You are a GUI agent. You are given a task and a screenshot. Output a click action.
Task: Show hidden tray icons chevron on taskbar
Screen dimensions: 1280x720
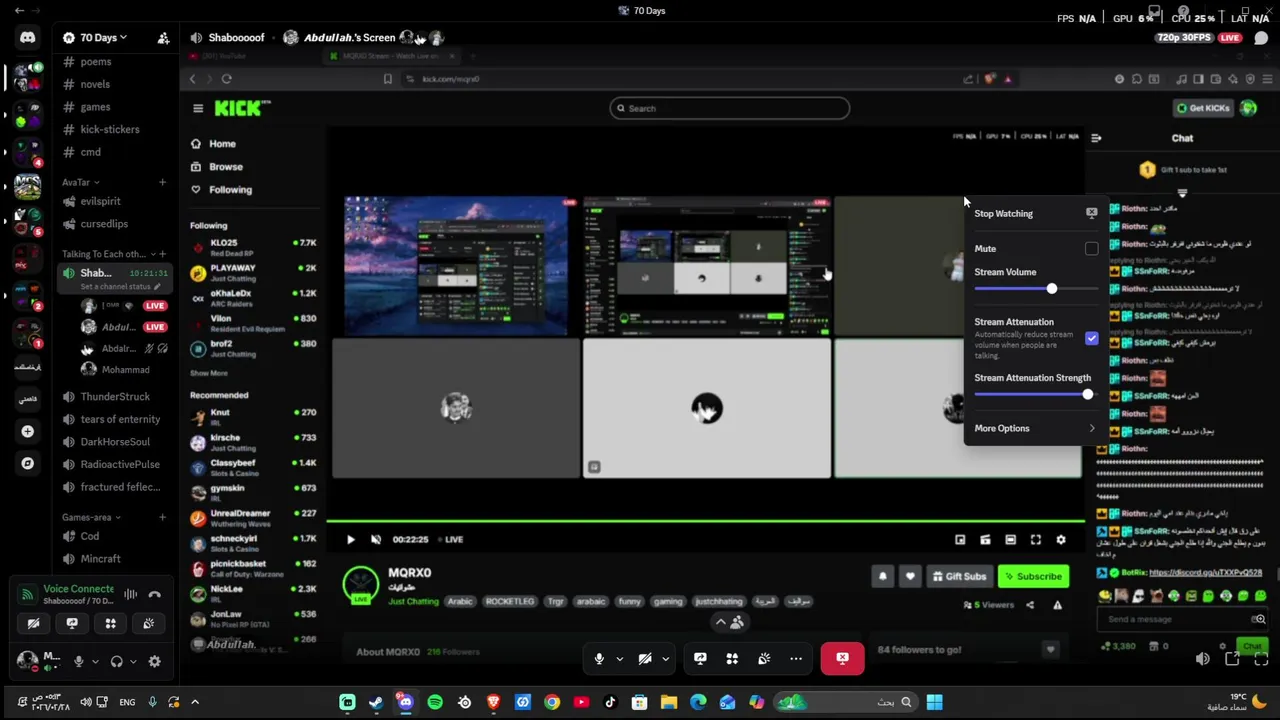(195, 702)
